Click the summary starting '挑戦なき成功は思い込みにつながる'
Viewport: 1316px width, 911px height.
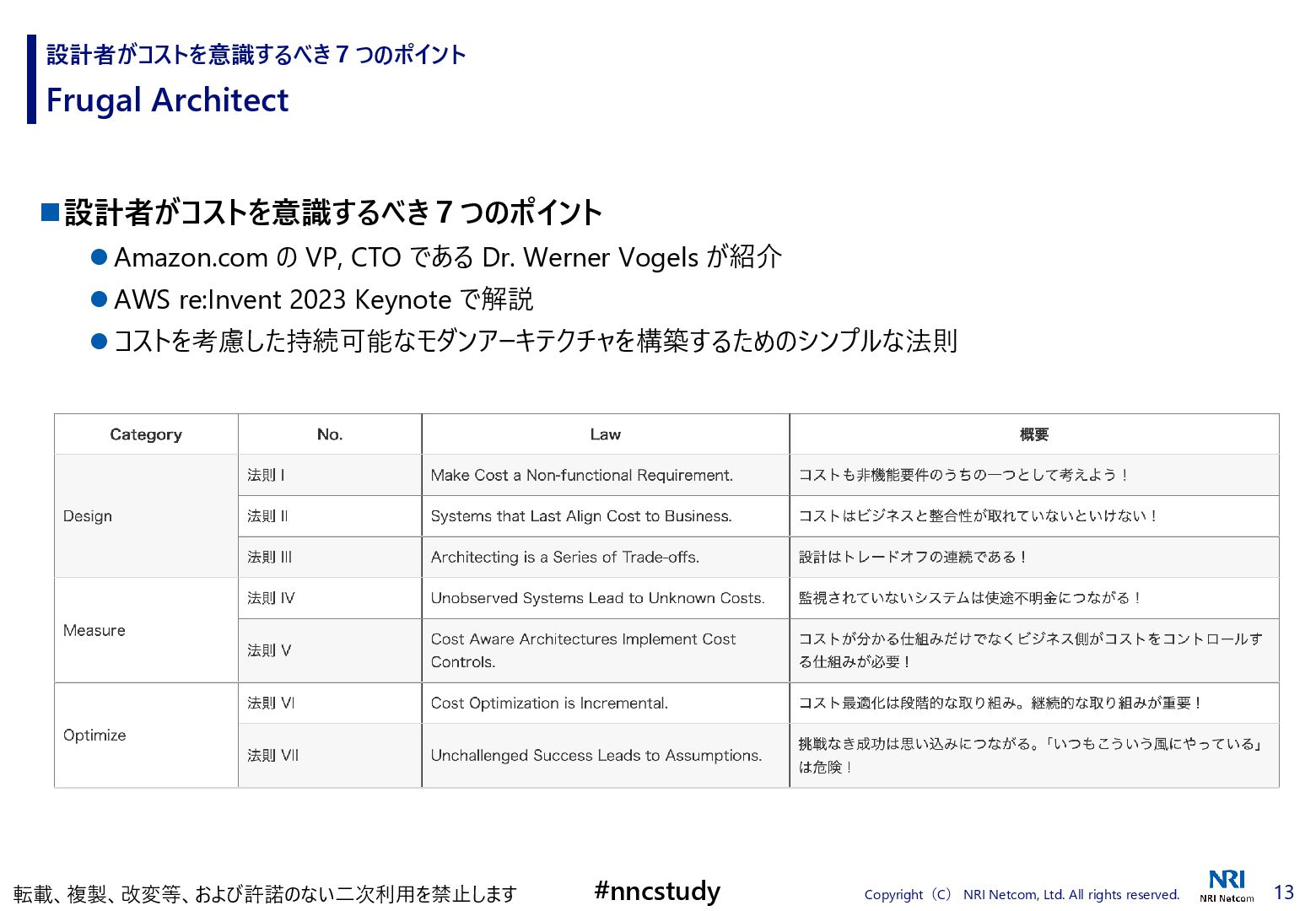point(1030,755)
